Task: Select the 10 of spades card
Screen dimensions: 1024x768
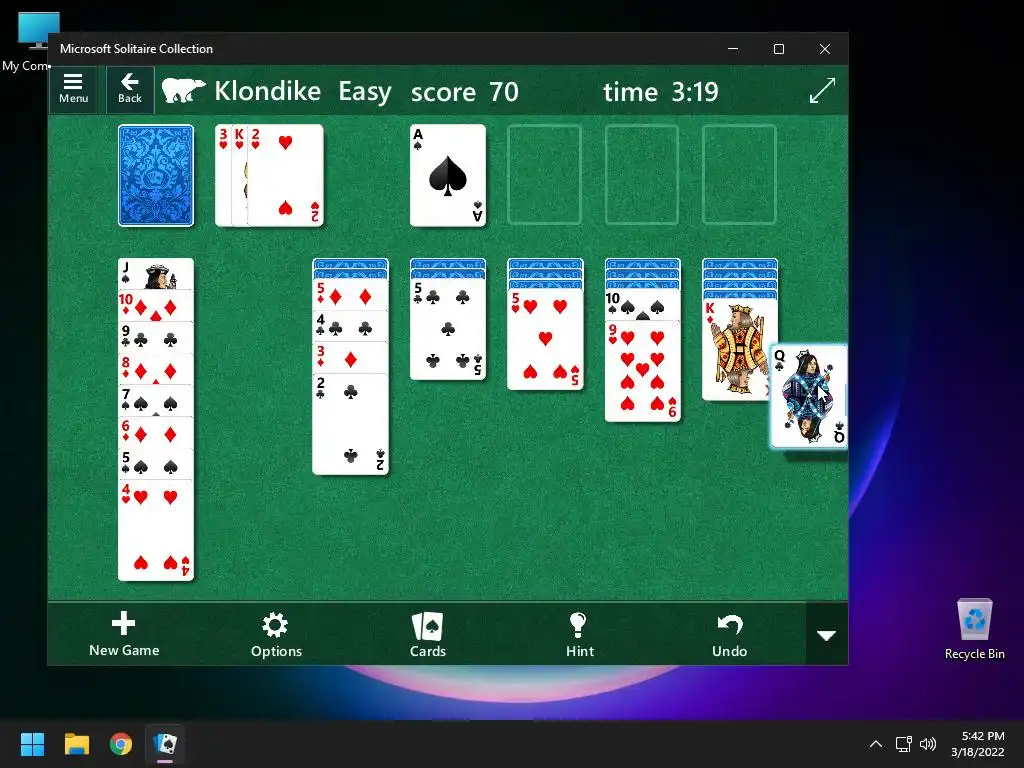Action: [643, 306]
